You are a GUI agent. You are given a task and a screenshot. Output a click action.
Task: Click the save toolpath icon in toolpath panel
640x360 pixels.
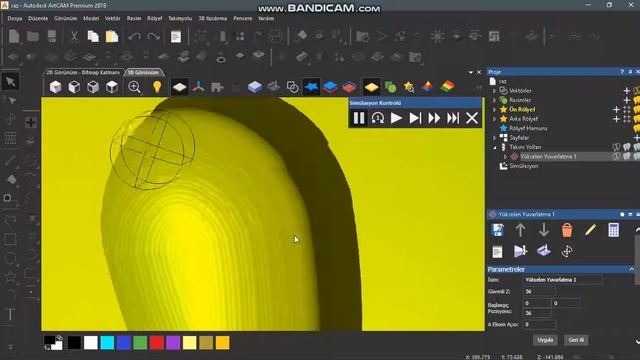point(498,230)
